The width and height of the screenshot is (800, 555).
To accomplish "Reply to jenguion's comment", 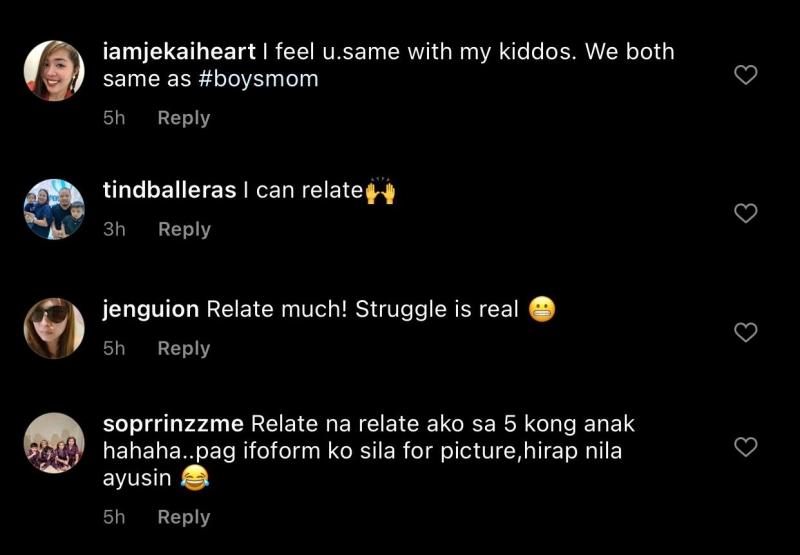I will coord(184,349).
